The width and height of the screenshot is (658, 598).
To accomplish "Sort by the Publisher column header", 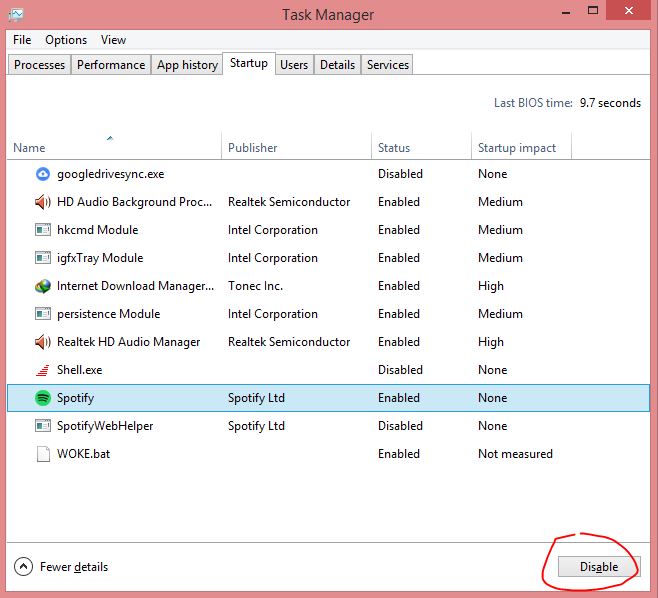I will [x=296, y=147].
